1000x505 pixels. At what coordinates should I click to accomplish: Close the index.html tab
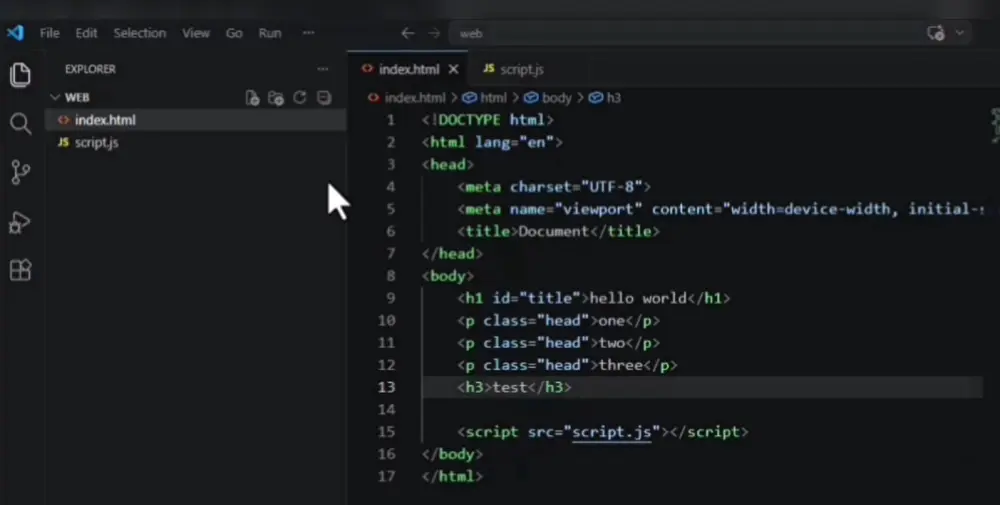(x=453, y=70)
